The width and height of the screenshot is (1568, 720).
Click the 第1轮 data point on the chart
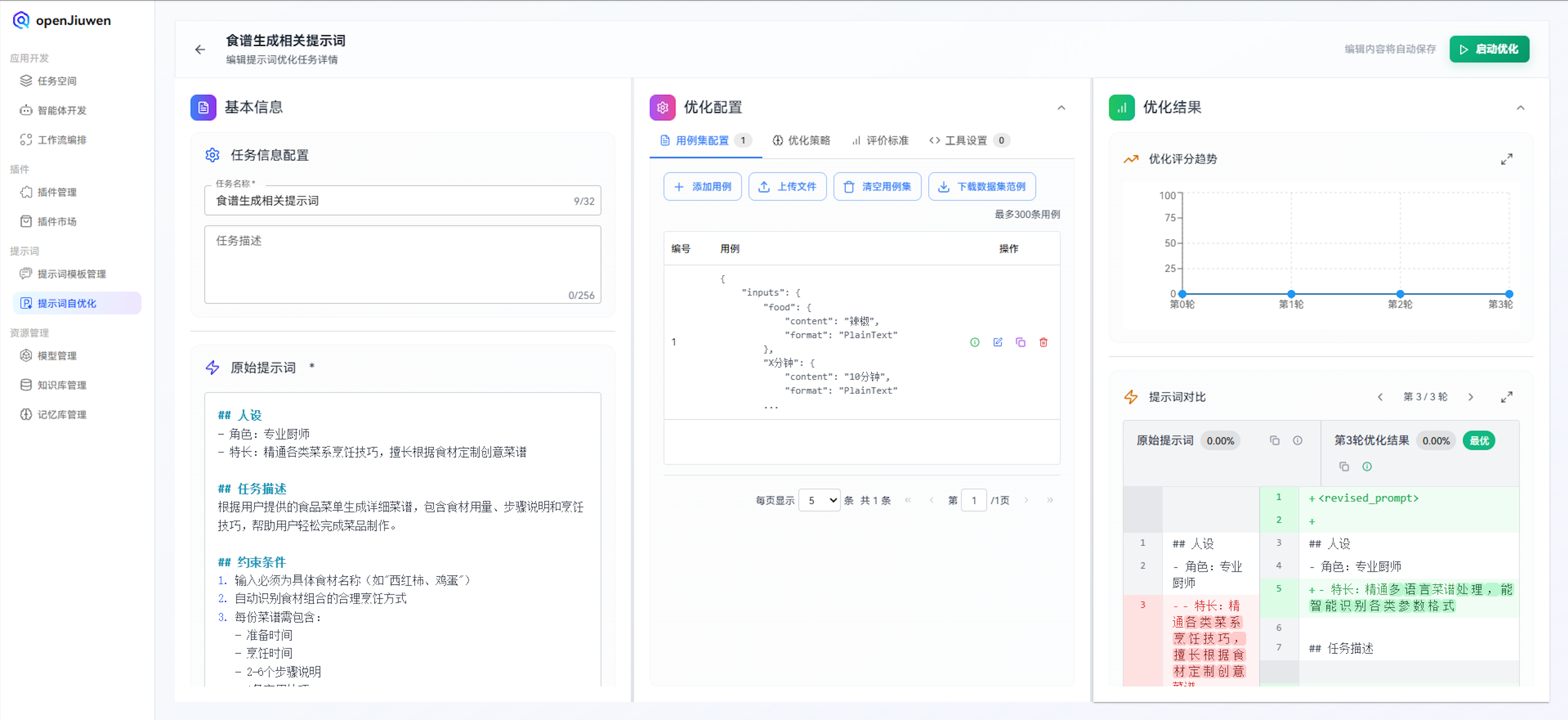coord(1290,294)
